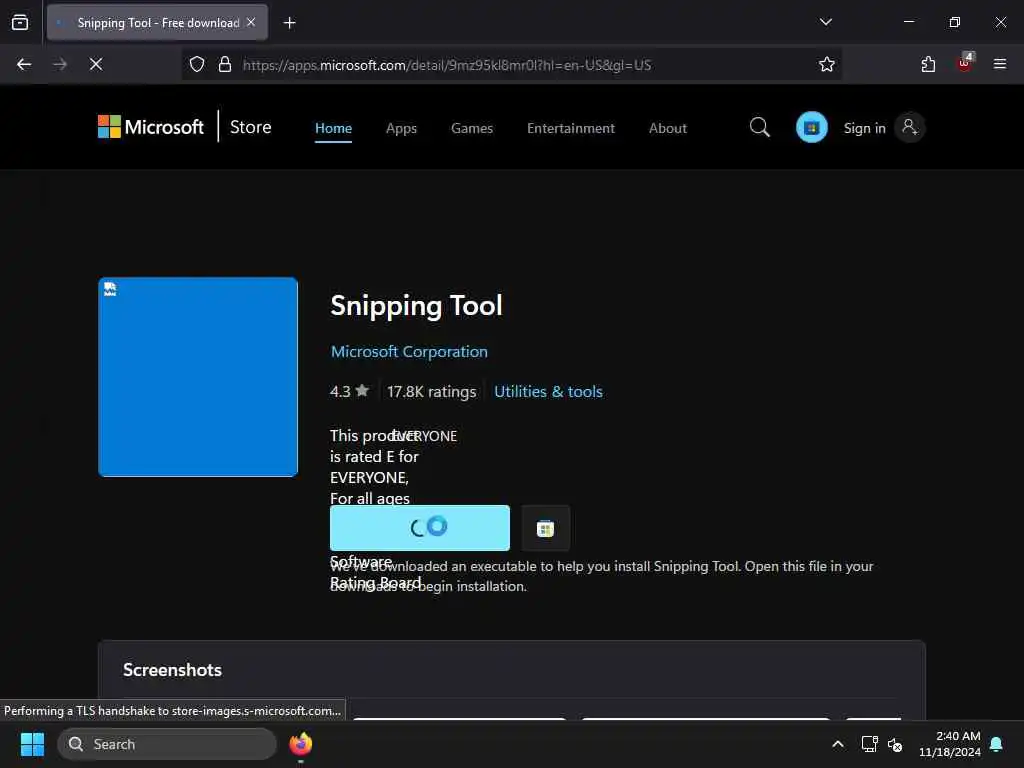Click the uBlock Origin extension icon
The height and width of the screenshot is (768, 1024).
click(965, 63)
